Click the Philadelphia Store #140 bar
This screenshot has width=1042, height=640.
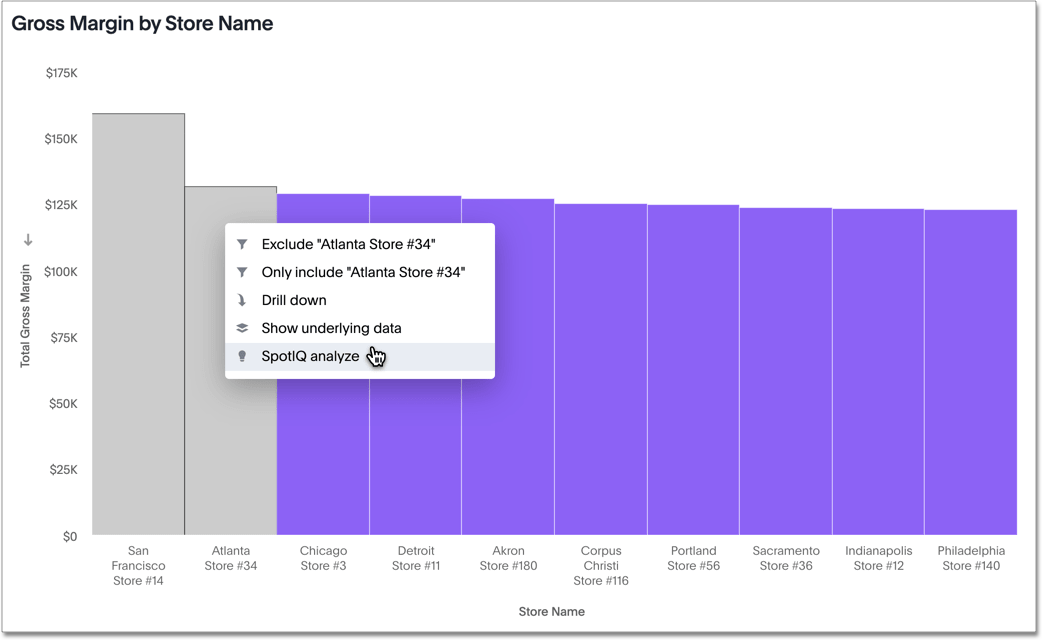(970, 372)
